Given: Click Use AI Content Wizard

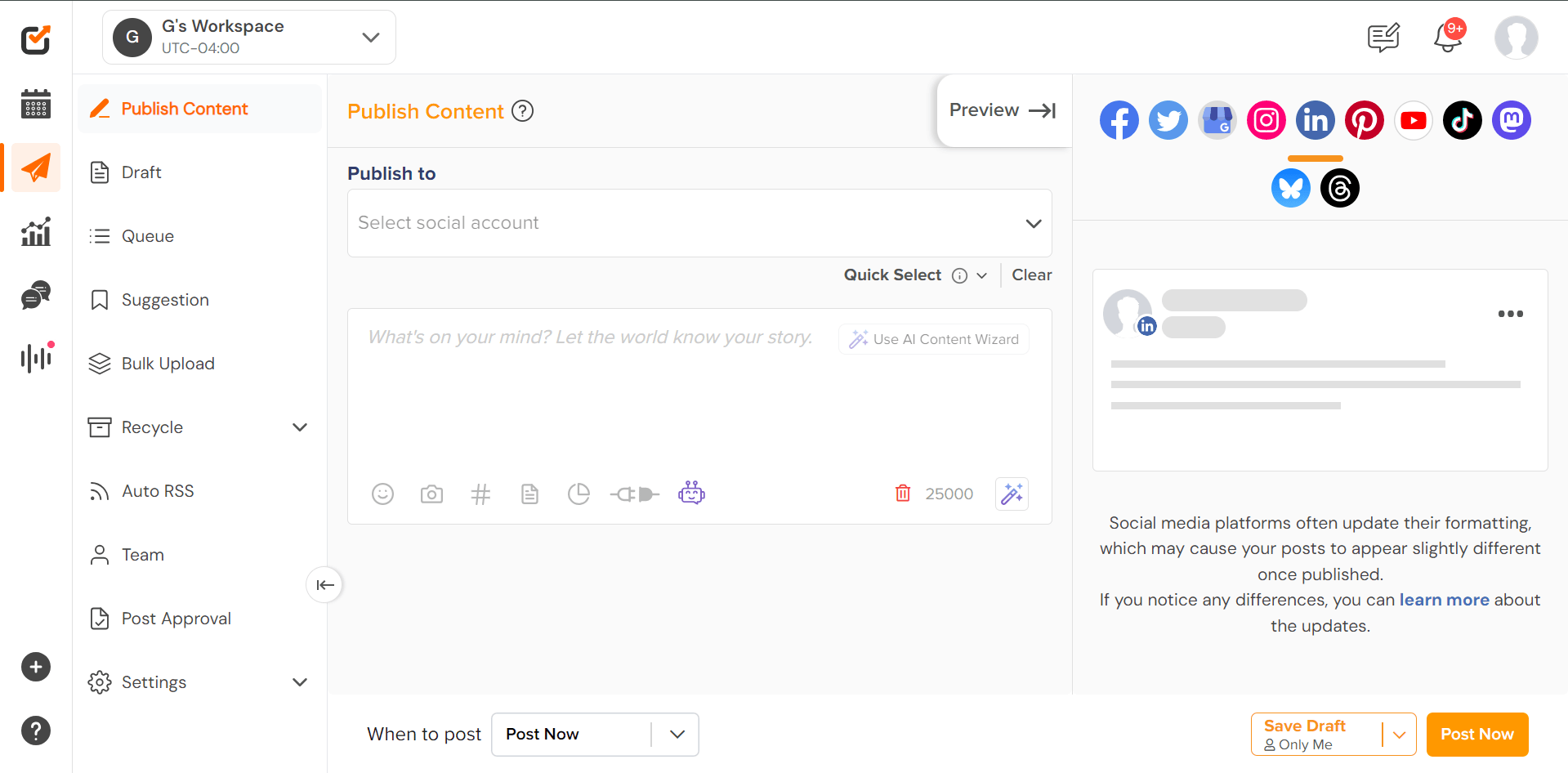Looking at the screenshot, I should tap(934, 339).
